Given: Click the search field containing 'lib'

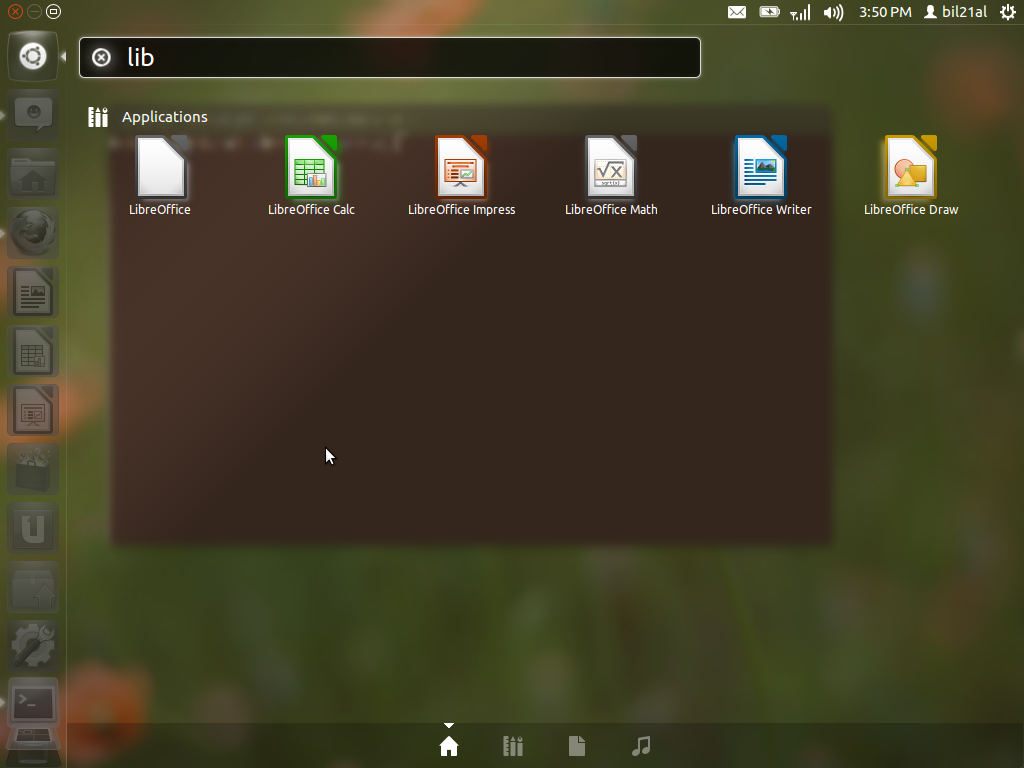Looking at the screenshot, I should click(400, 58).
